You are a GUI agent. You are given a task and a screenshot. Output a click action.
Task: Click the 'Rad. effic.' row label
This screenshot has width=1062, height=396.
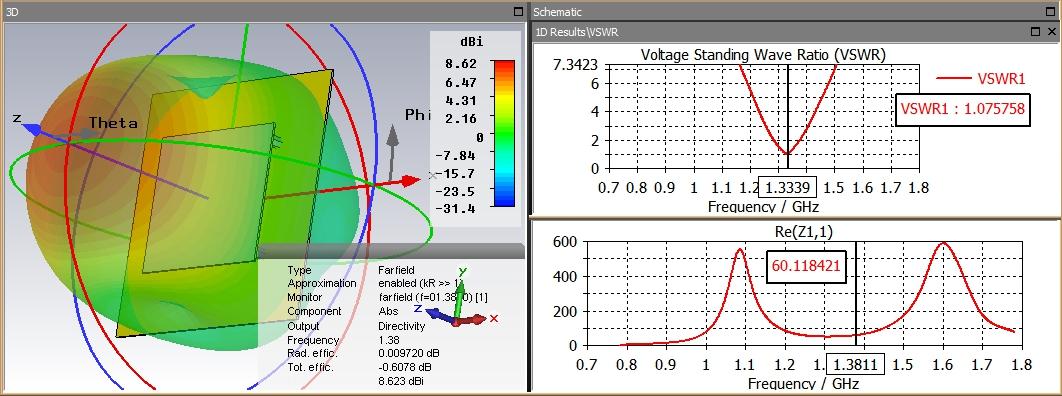click(x=312, y=353)
